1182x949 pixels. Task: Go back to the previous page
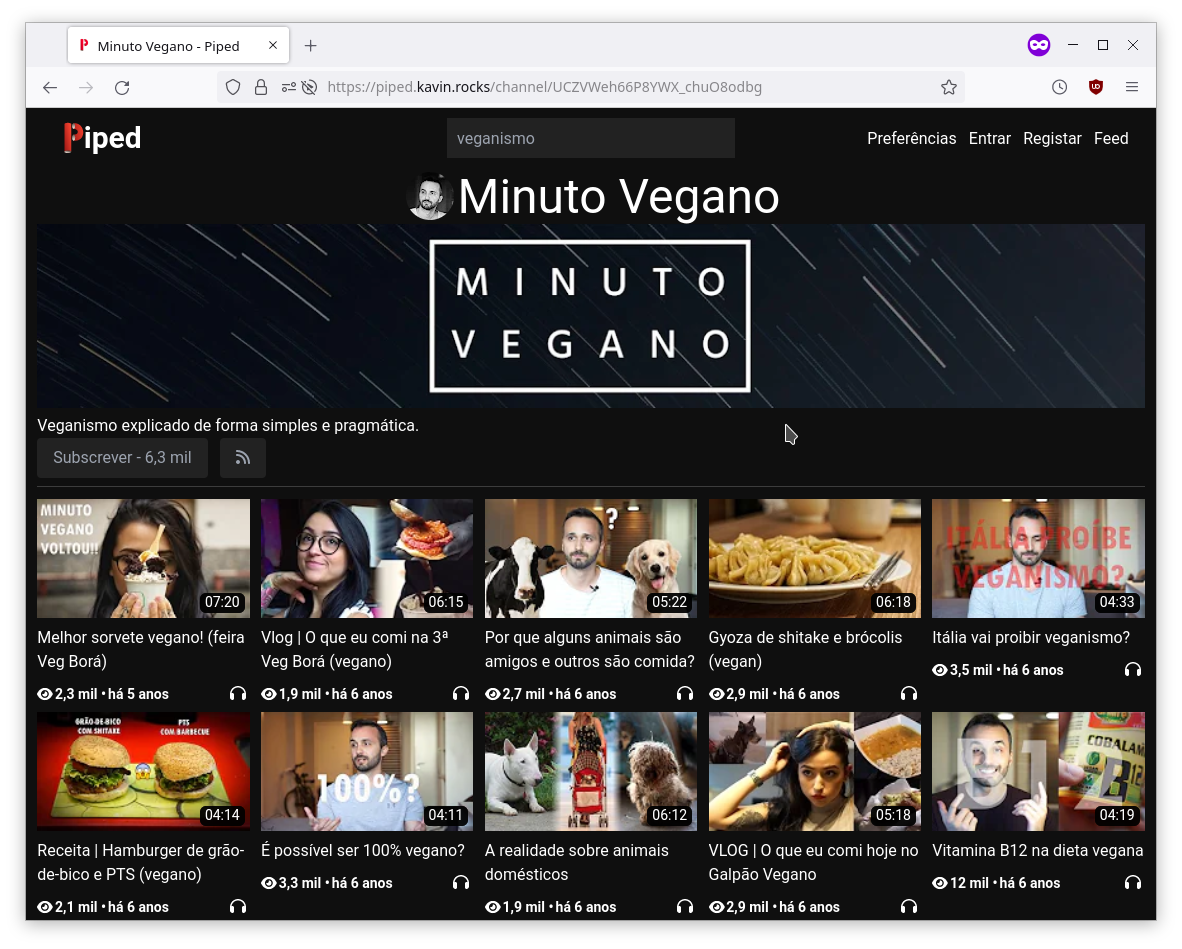coord(50,87)
